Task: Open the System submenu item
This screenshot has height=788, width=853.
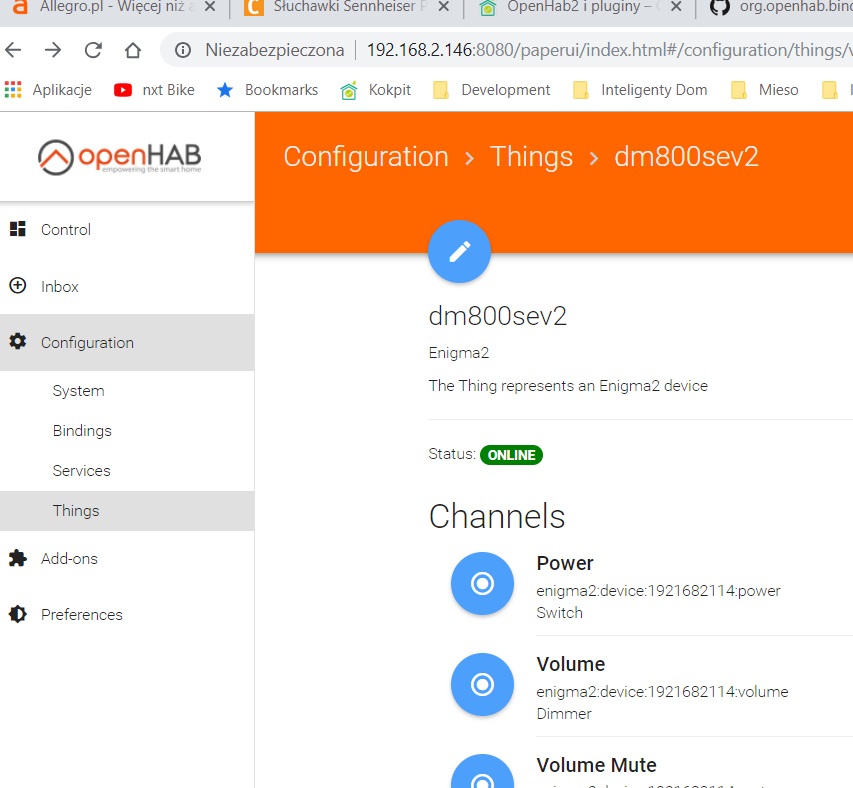Action: pyautogui.click(x=127, y=390)
